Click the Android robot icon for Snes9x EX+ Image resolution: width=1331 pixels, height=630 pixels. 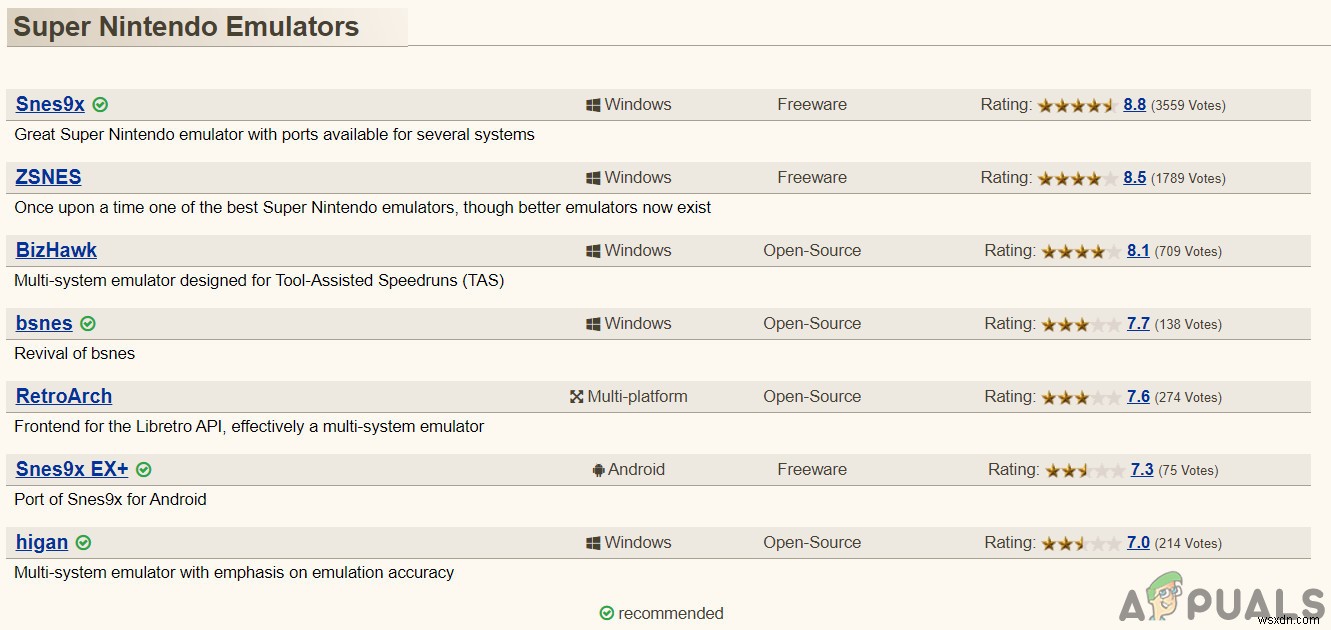point(598,470)
